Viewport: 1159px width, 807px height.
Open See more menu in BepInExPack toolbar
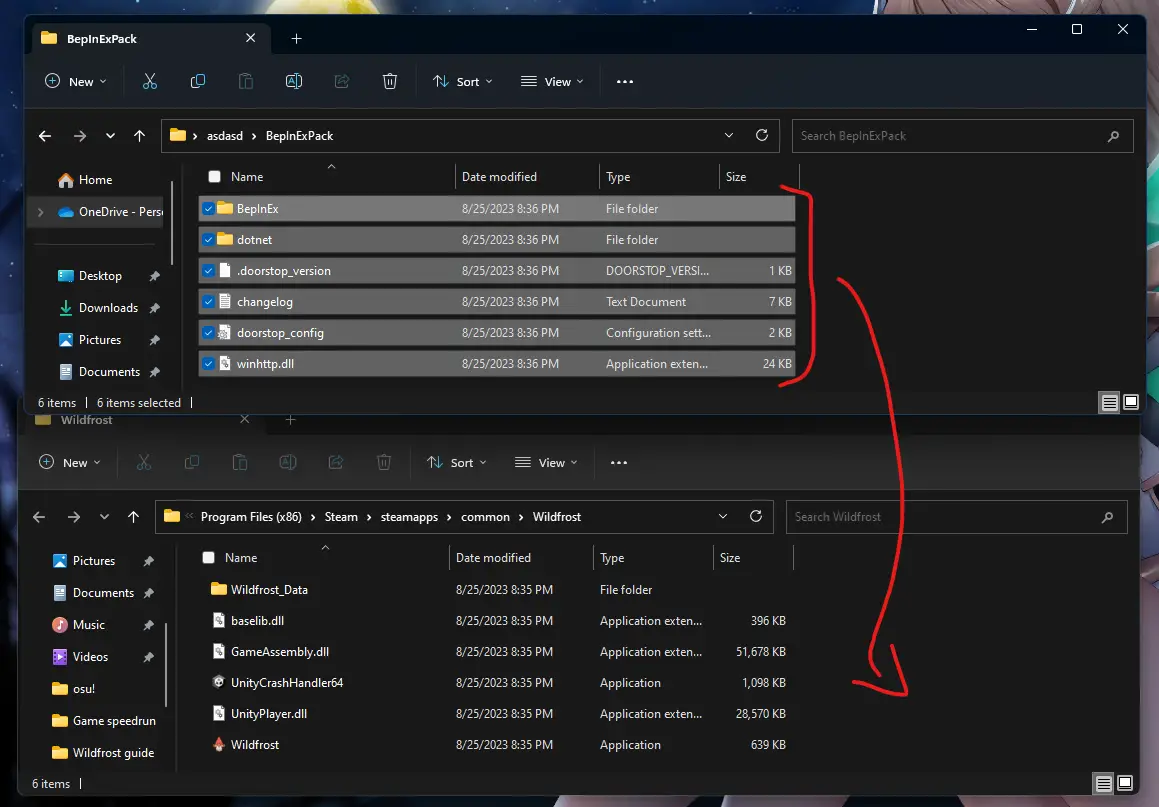625,81
